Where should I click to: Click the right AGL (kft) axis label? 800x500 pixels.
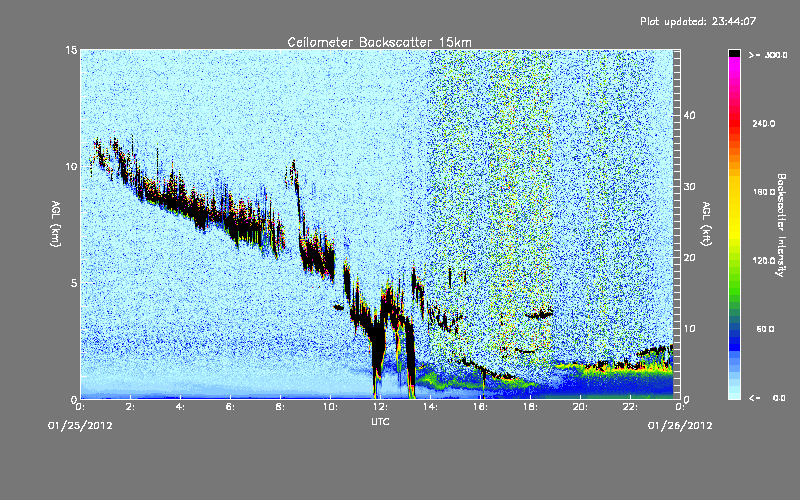point(707,224)
